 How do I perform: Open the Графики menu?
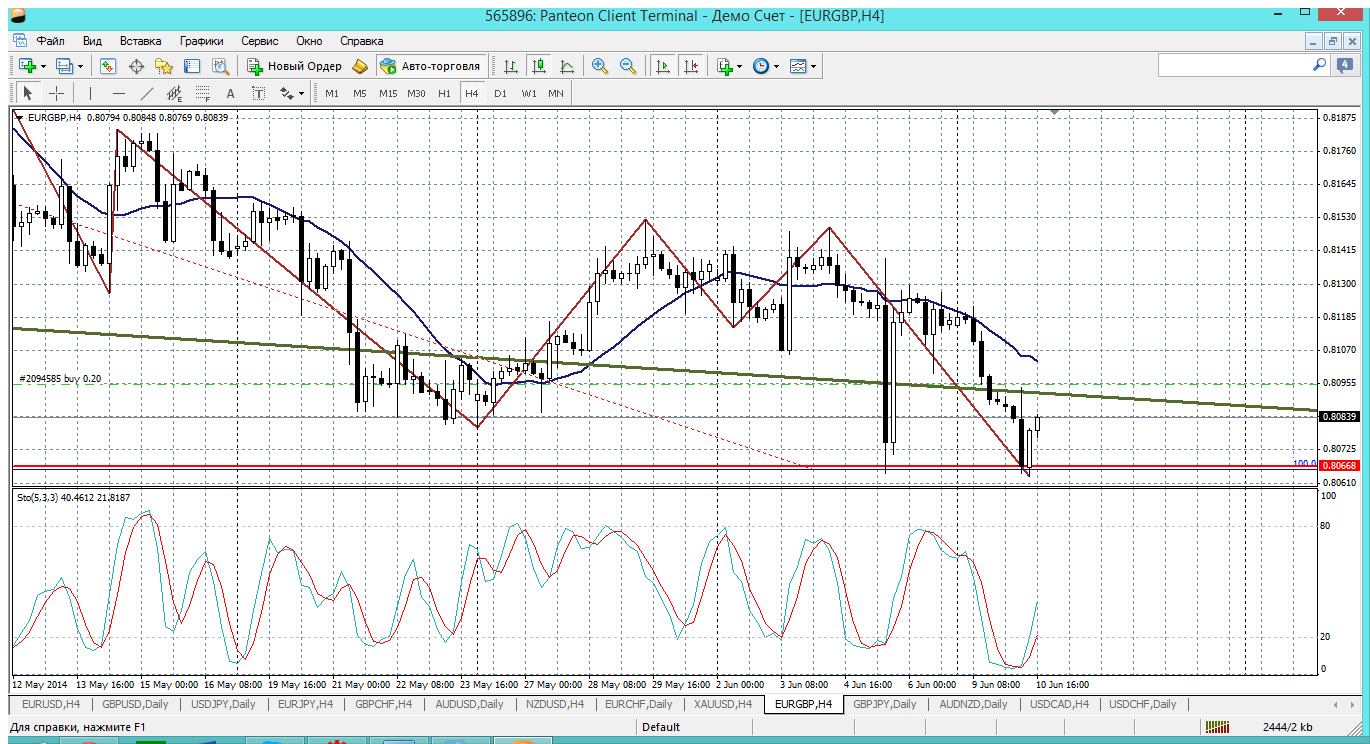click(201, 41)
